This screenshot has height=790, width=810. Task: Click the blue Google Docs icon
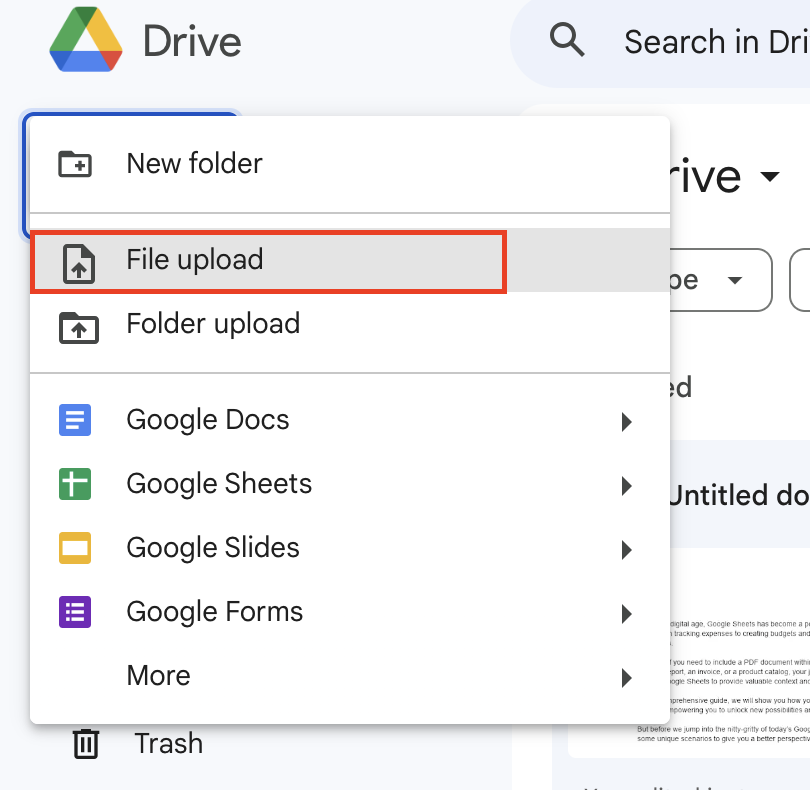point(75,420)
